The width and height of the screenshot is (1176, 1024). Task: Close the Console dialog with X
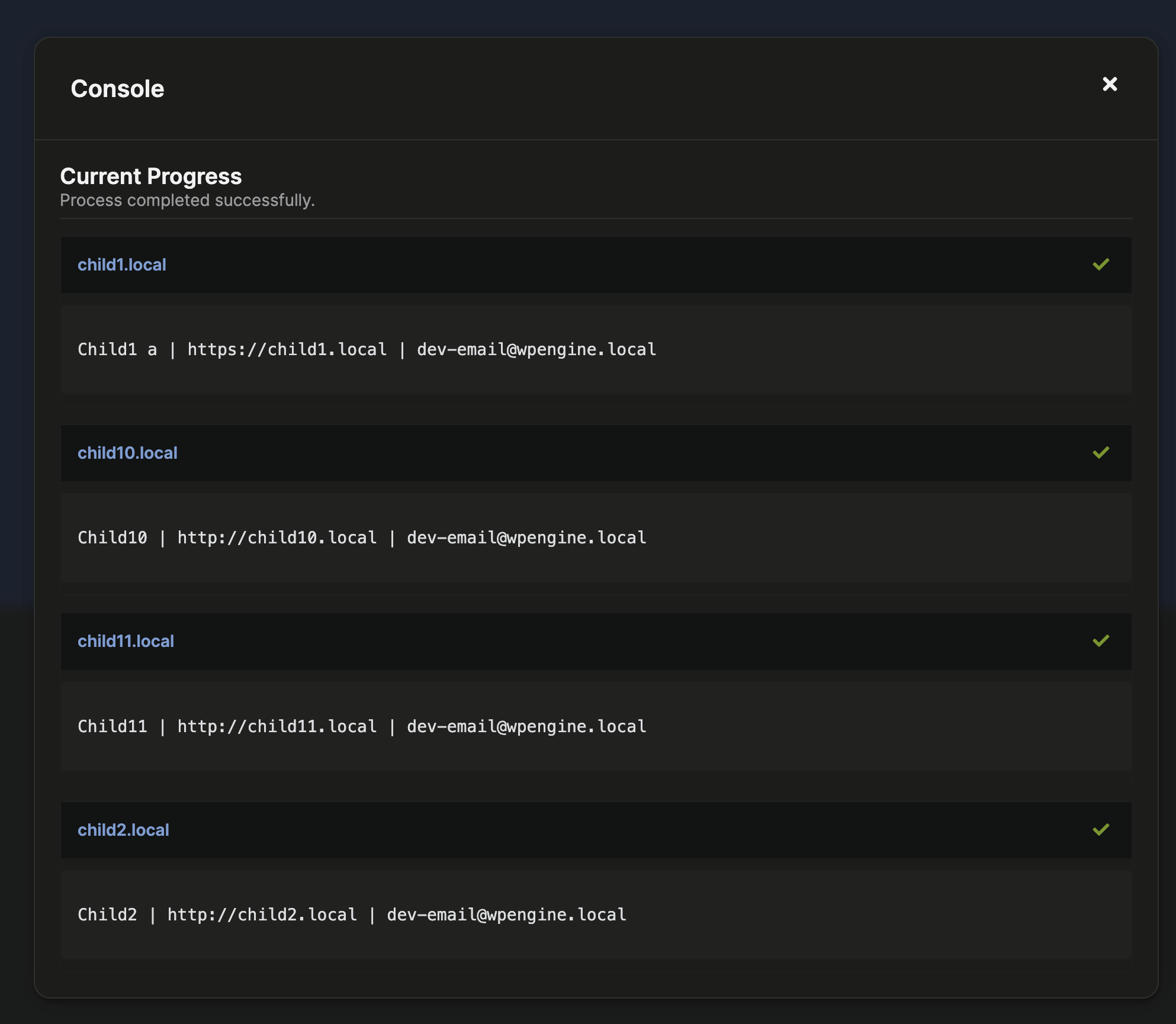click(1110, 84)
